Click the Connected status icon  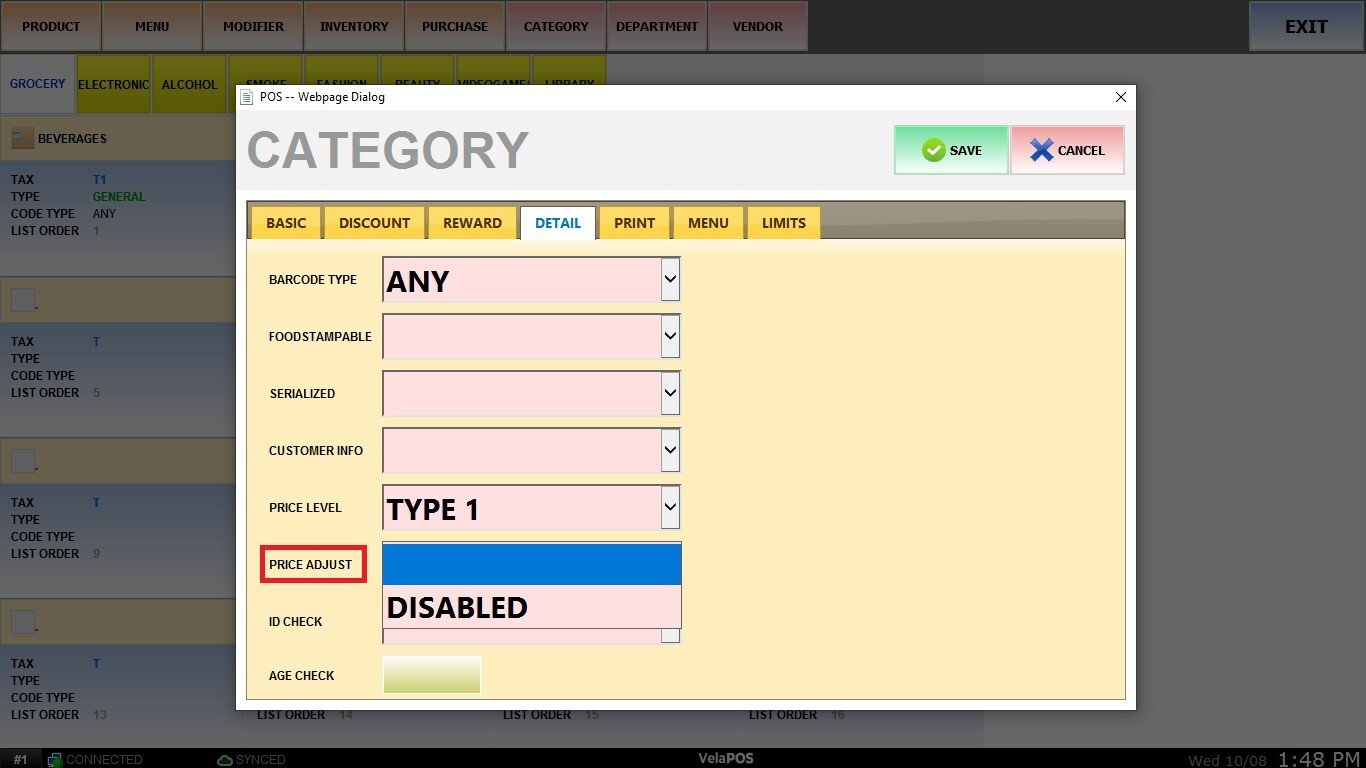tap(55, 760)
